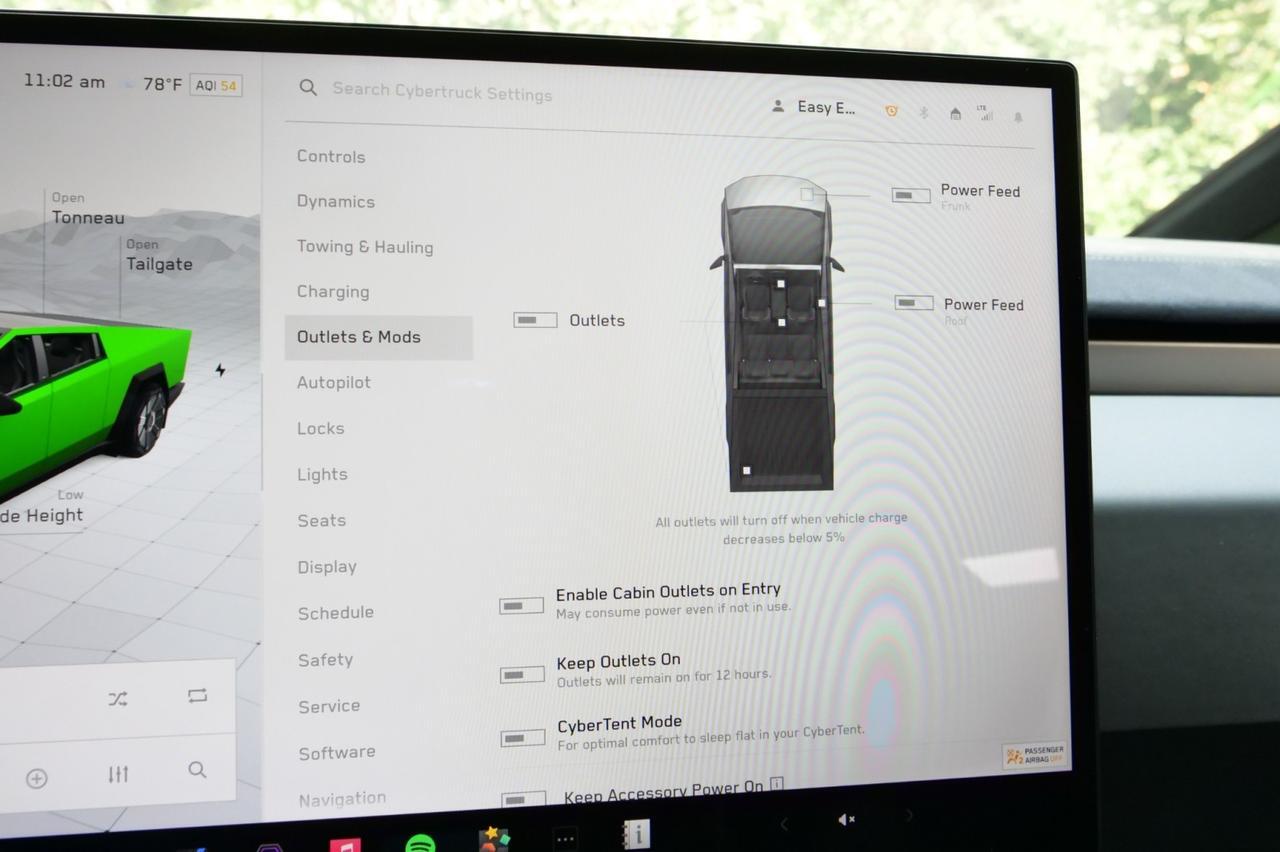The height and width of the screenshot is (852, 1280).
Task: Enable CyberTent Mode
Action: [x=523, y=738]
